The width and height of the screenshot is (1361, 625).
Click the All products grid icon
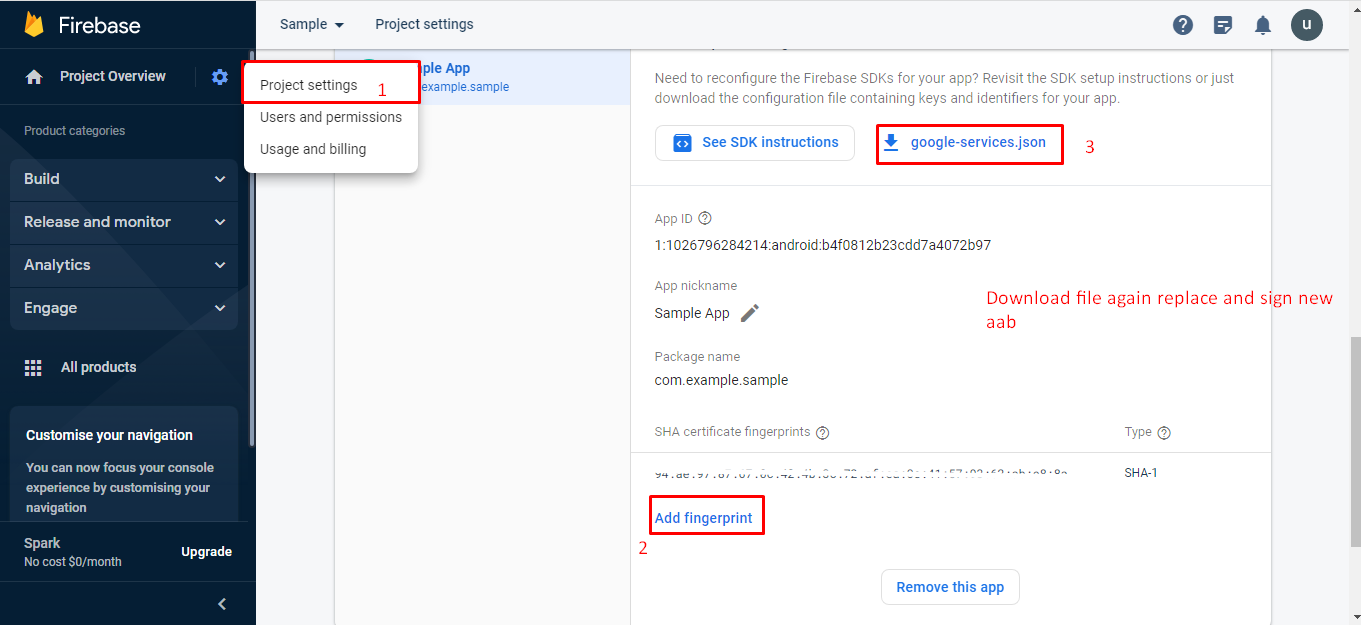(x=33, y=368)
